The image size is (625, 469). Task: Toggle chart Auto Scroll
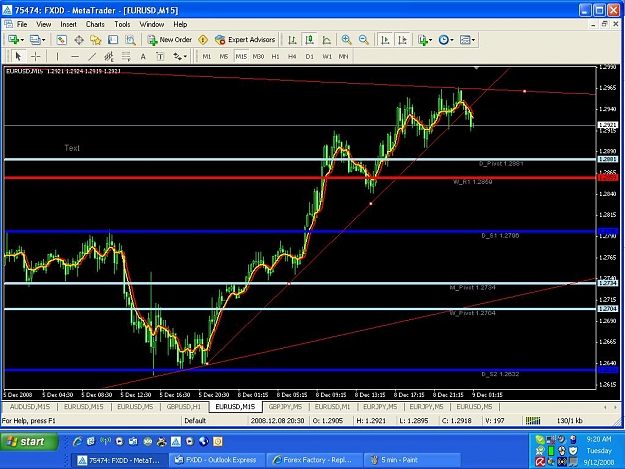point(385,40)
